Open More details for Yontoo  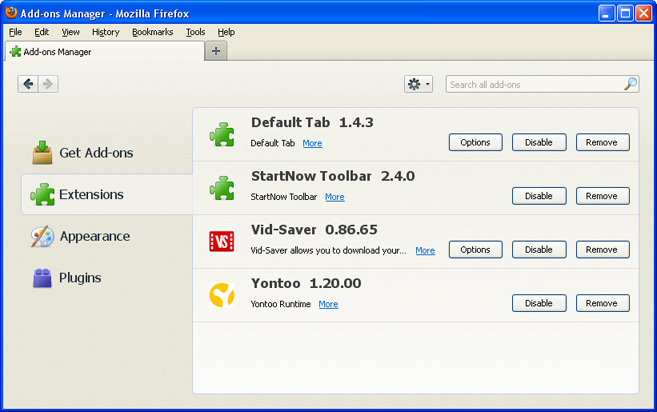coord(328,304)
